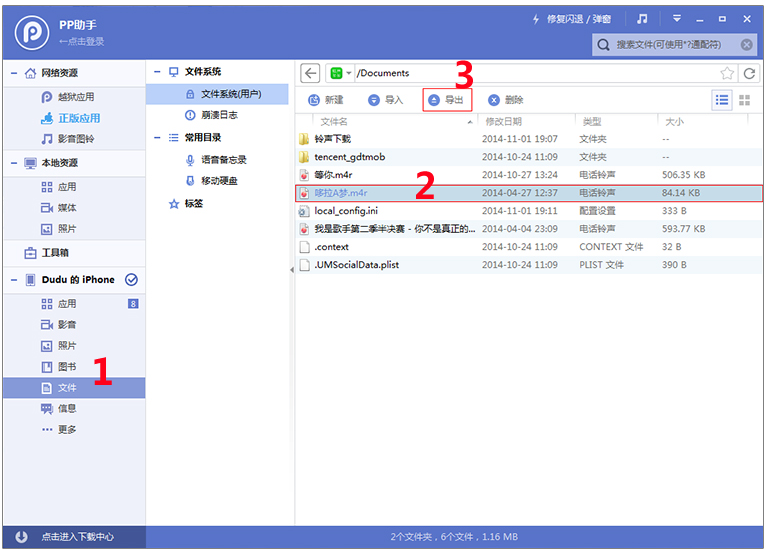
Task: Click the refresh icon beside path bar
Action: 749,73
